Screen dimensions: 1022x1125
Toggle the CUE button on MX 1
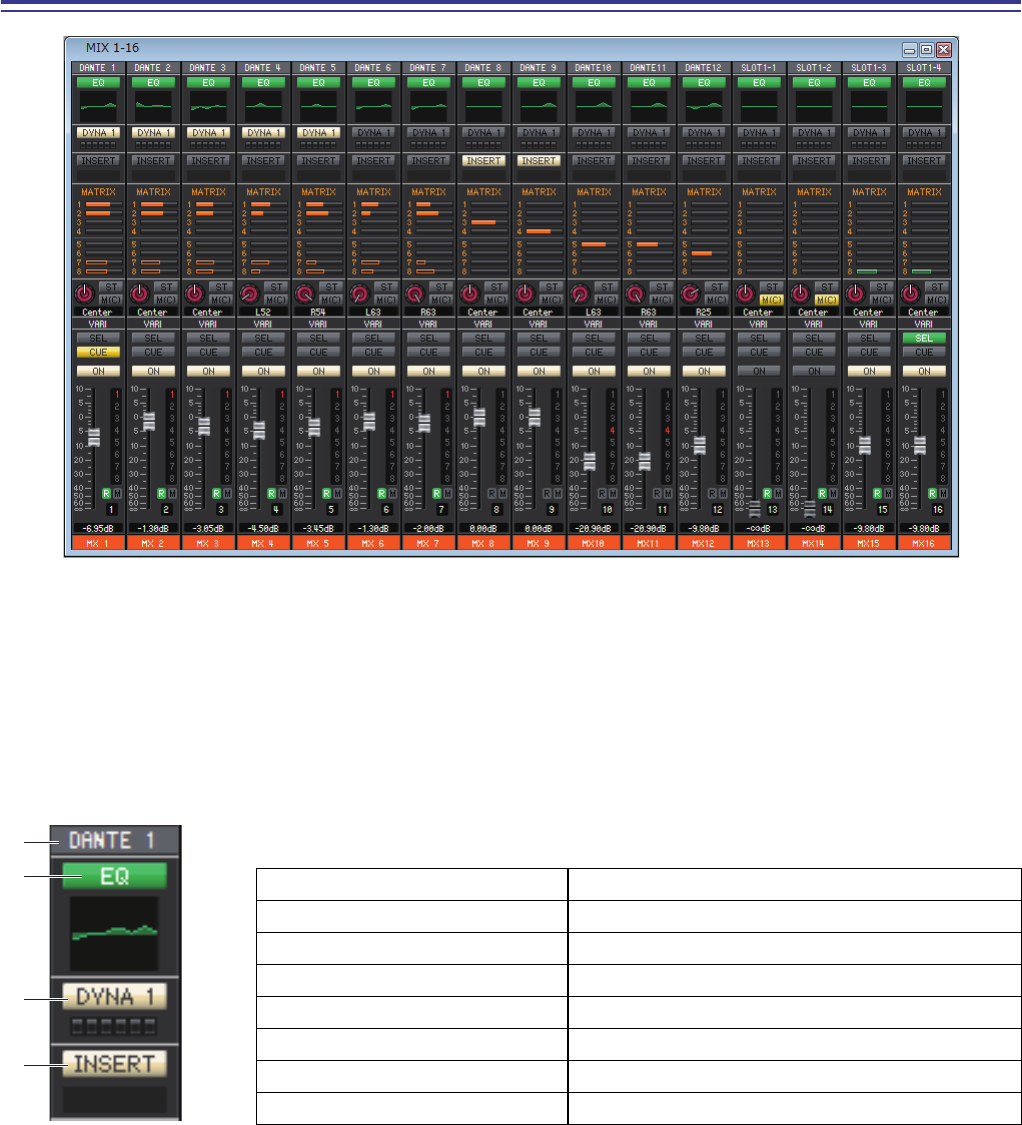tap(98, 352)
